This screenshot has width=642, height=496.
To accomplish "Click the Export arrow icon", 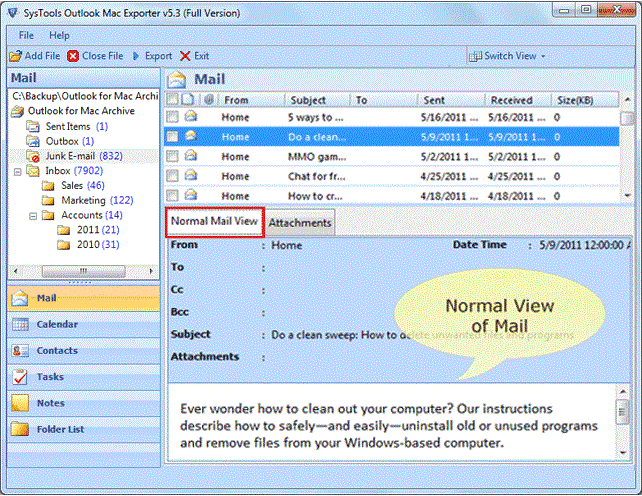I will pyautogui.click(x=136, y=56).
